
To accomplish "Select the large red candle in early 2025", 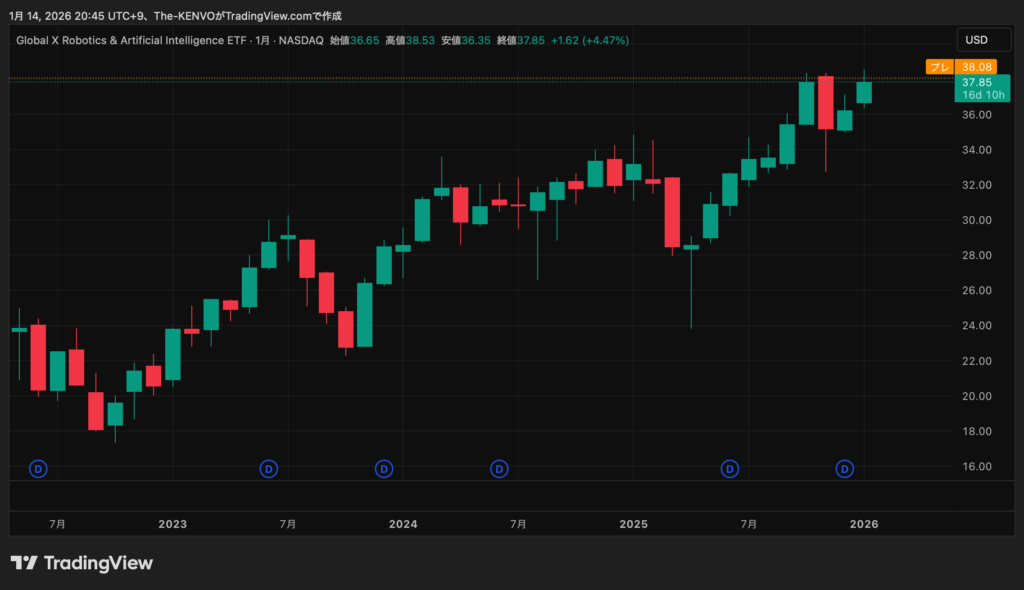I will 672,212.
